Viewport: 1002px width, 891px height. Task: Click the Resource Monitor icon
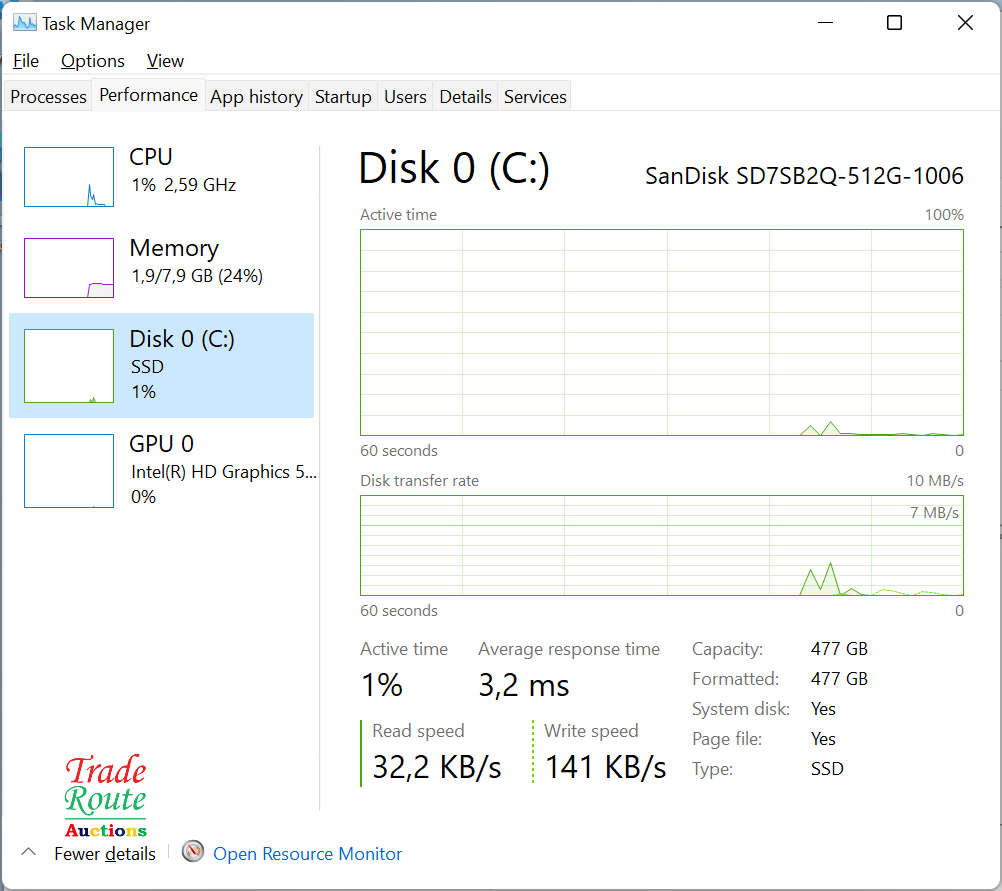tap(193, 853)
